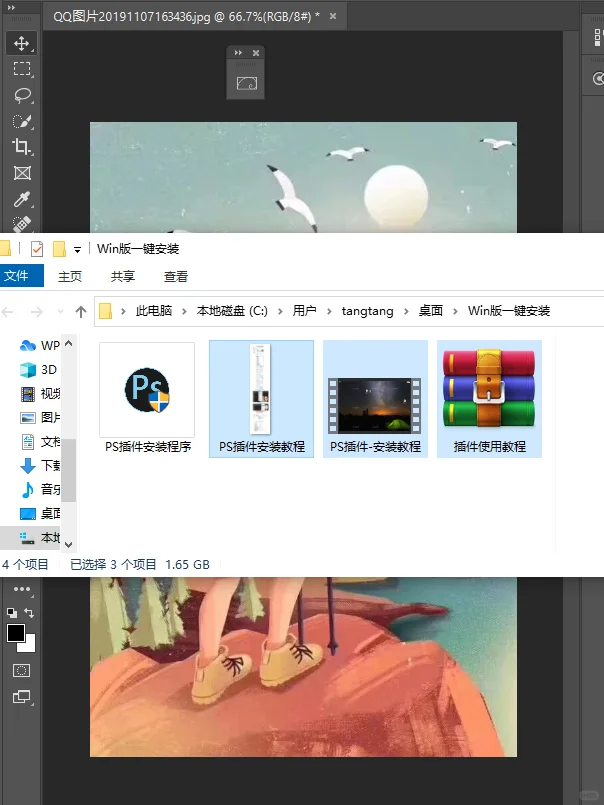
Task: Swap foreground and background colors
Action: tap(29, 612)
